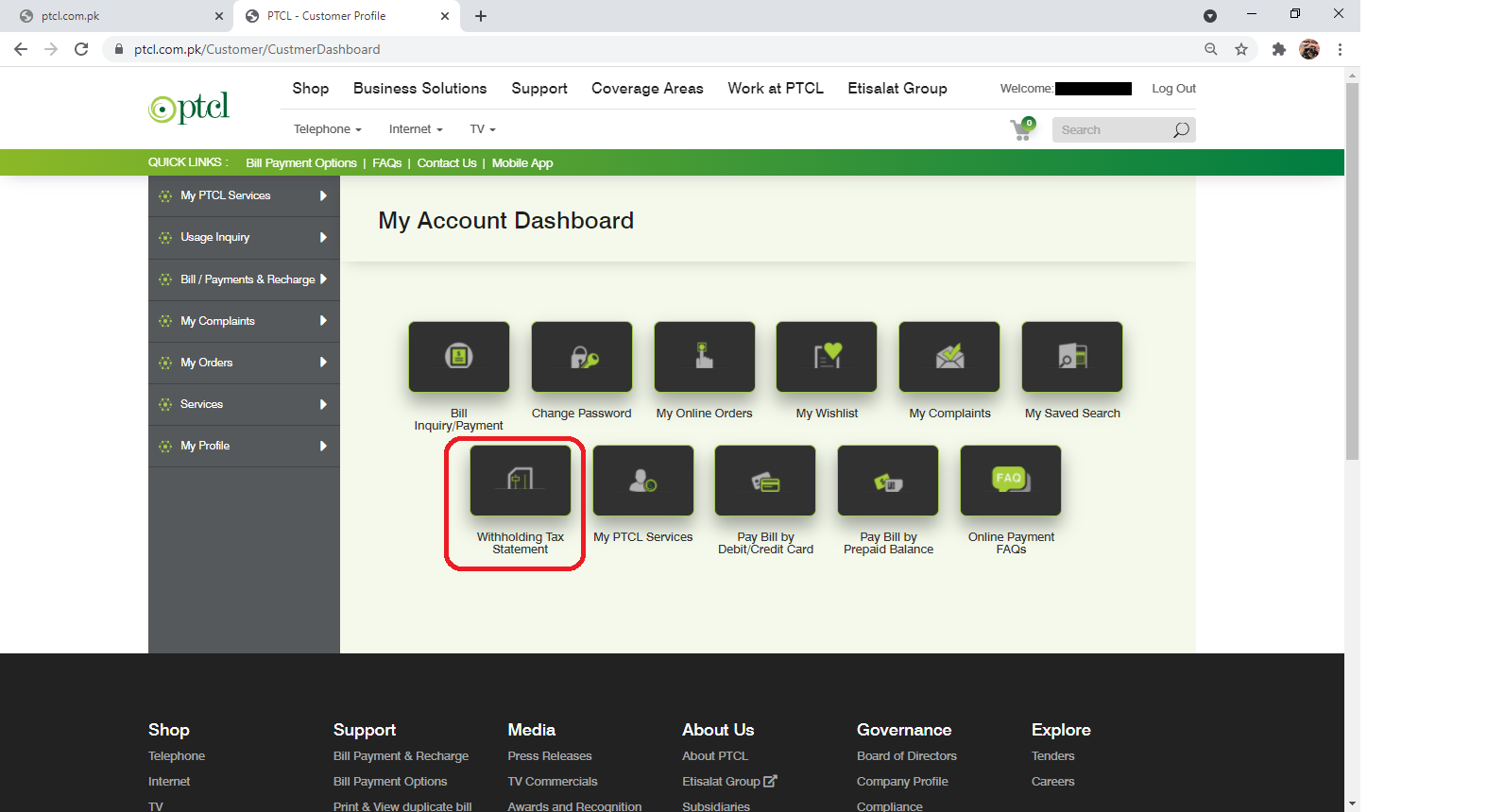Open Work at PTCL menu

776,88
